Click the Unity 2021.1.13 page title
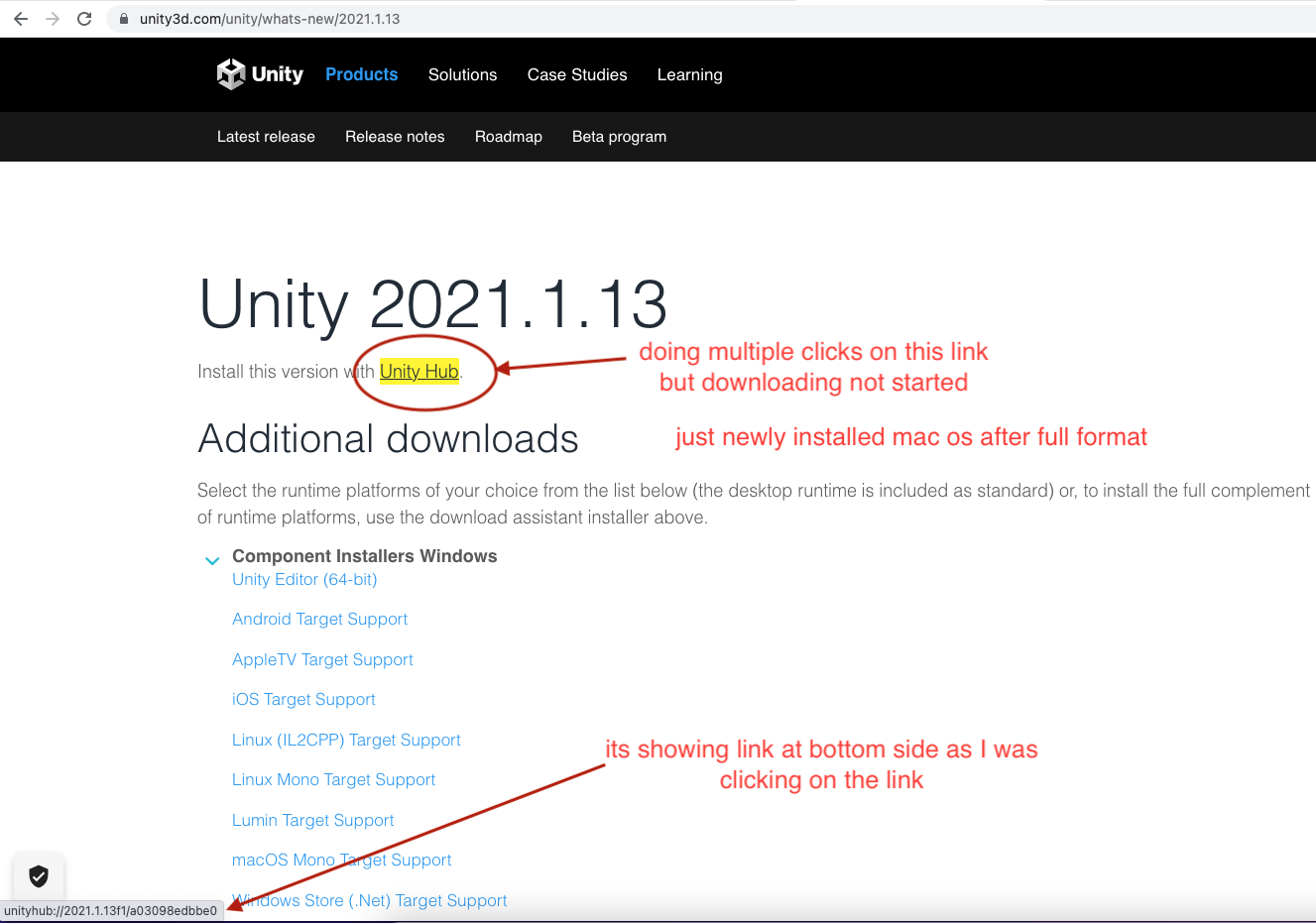The width and height of the screenshot is (1316, 923). [x=433, y=303]
